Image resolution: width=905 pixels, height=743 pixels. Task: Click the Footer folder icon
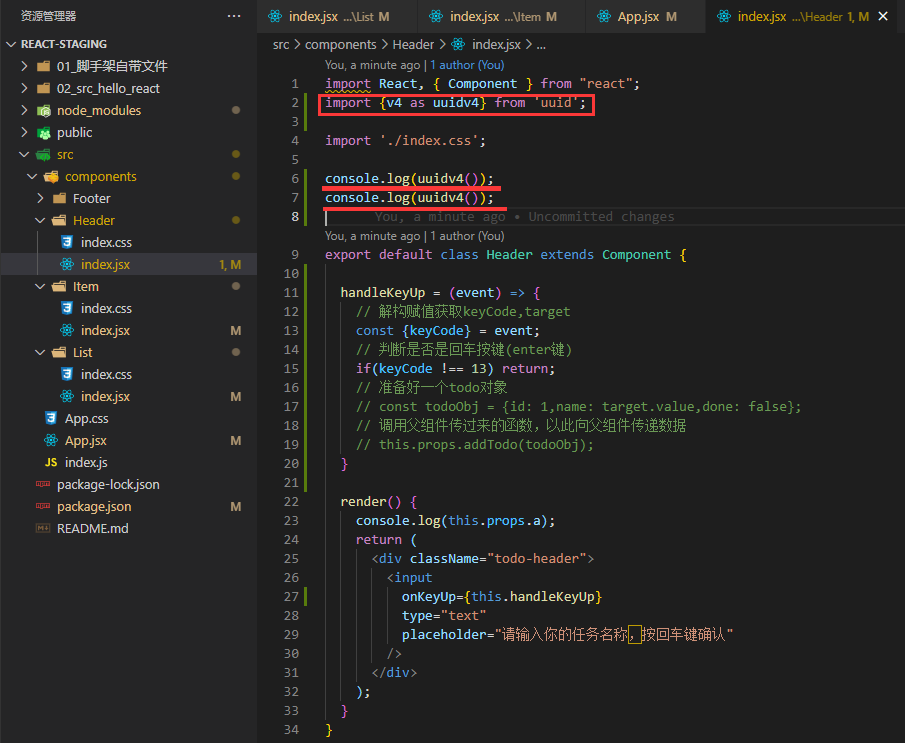point(59,199)
